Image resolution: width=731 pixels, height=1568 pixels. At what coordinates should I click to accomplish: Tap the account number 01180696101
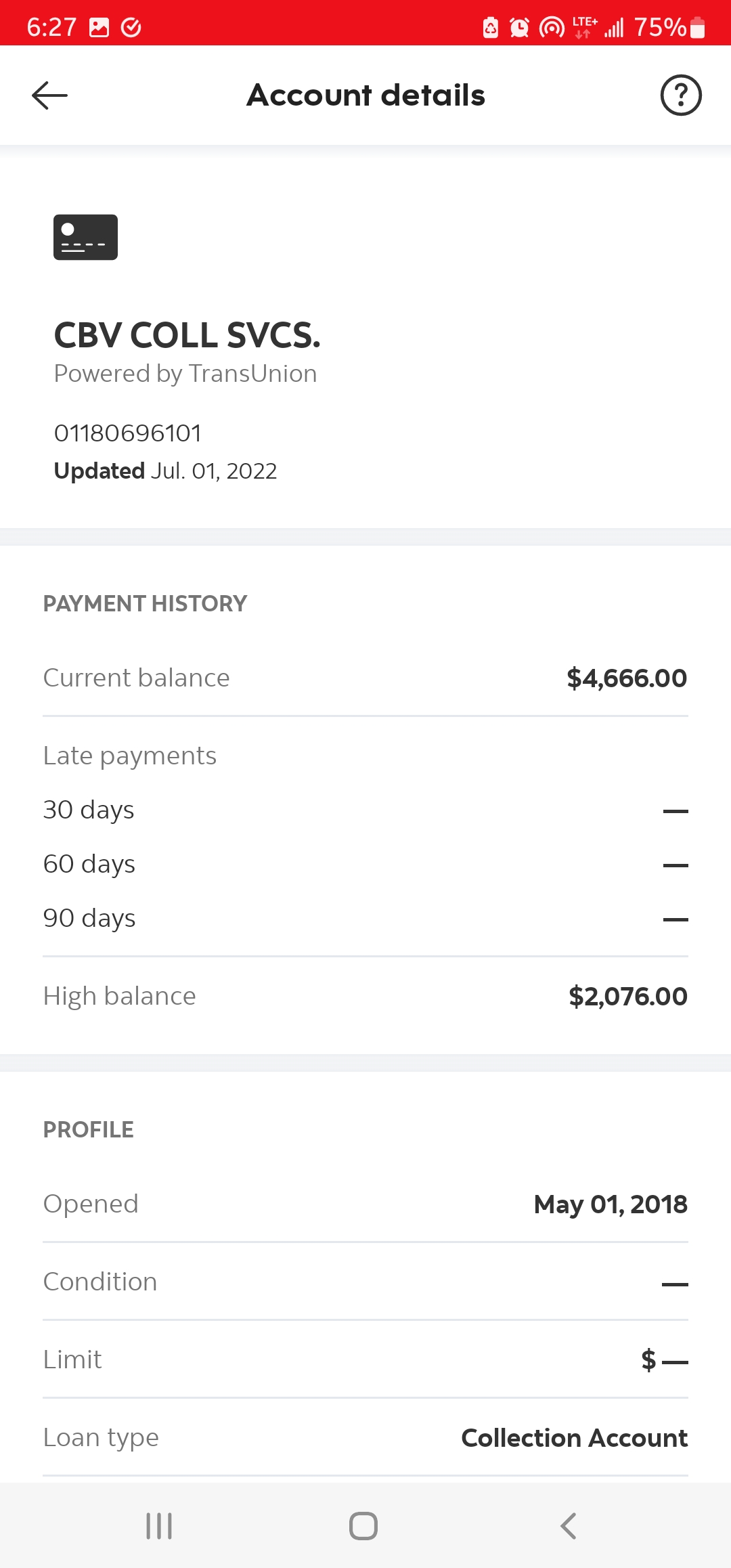128,433
